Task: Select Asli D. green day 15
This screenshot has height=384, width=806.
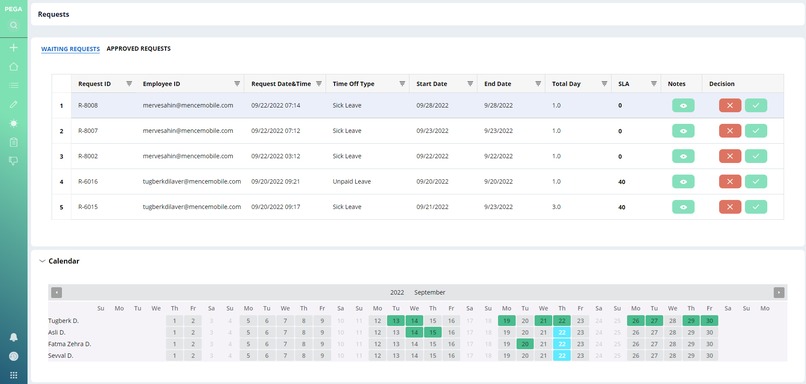Action: tap(433, 333)
